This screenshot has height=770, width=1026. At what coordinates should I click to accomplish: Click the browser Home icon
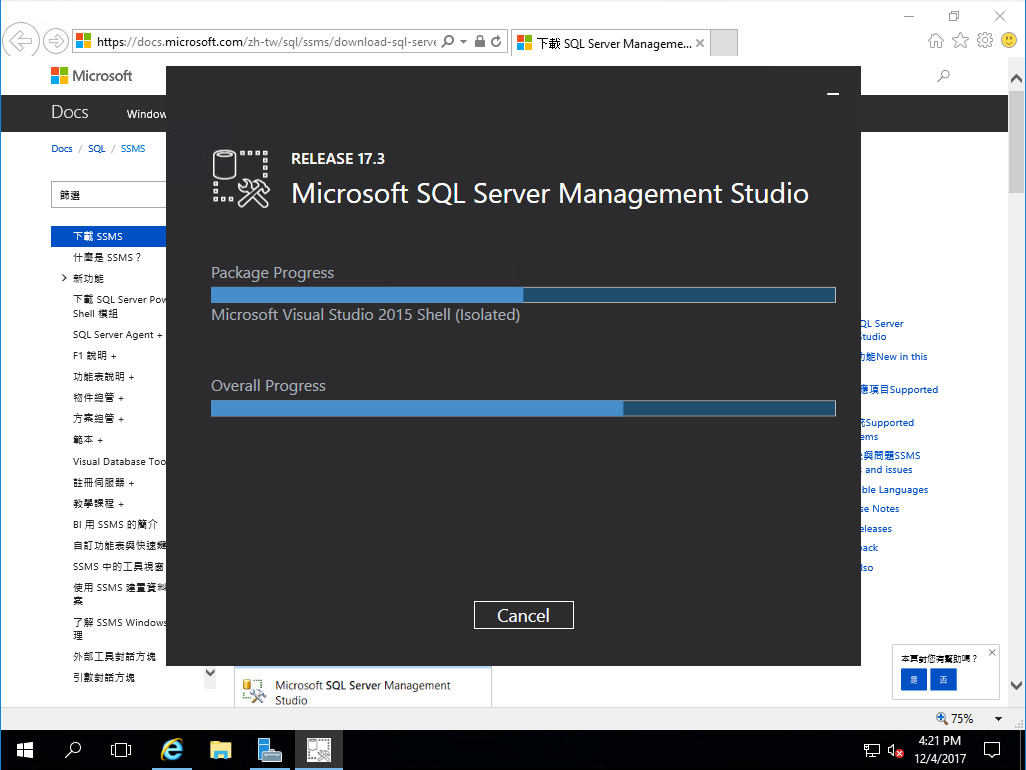coord(936,40)
